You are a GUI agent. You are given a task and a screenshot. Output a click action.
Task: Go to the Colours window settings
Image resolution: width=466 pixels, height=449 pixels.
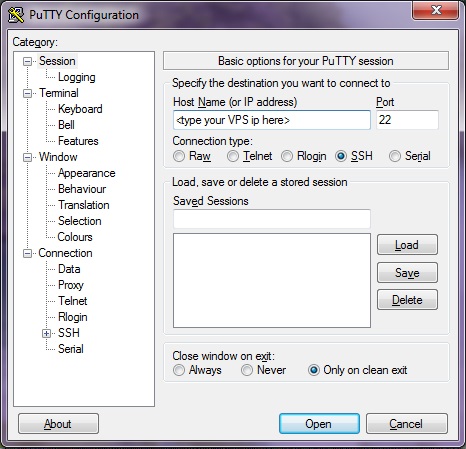75,237
